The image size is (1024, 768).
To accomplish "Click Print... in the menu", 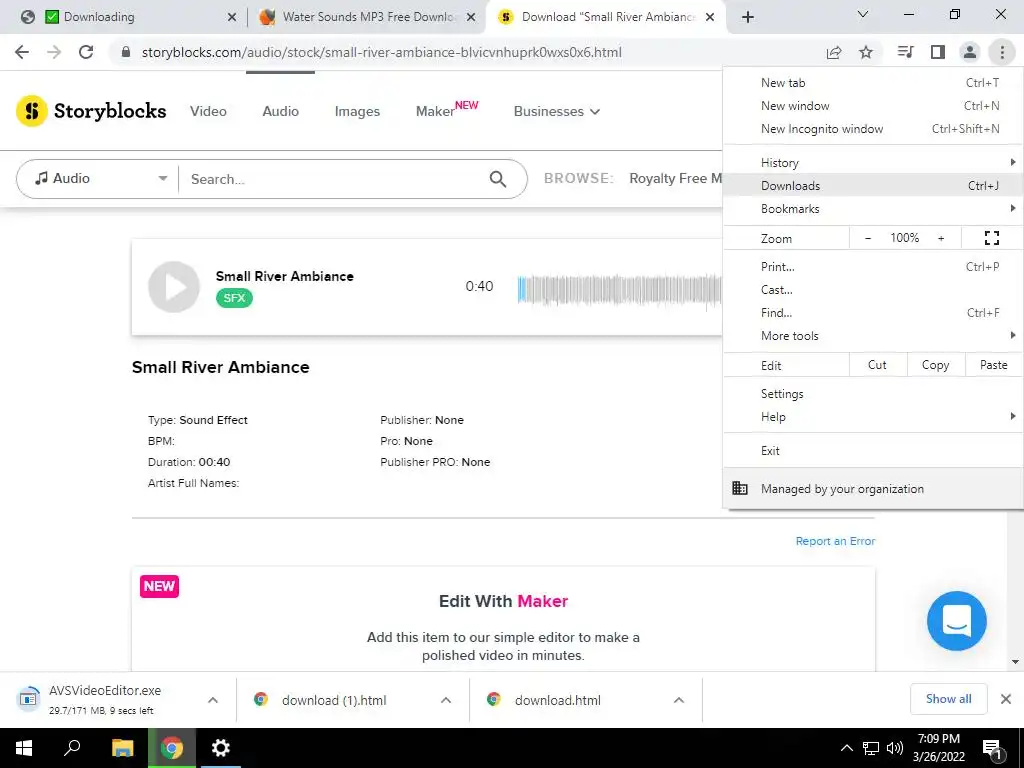I will point(872,266).
